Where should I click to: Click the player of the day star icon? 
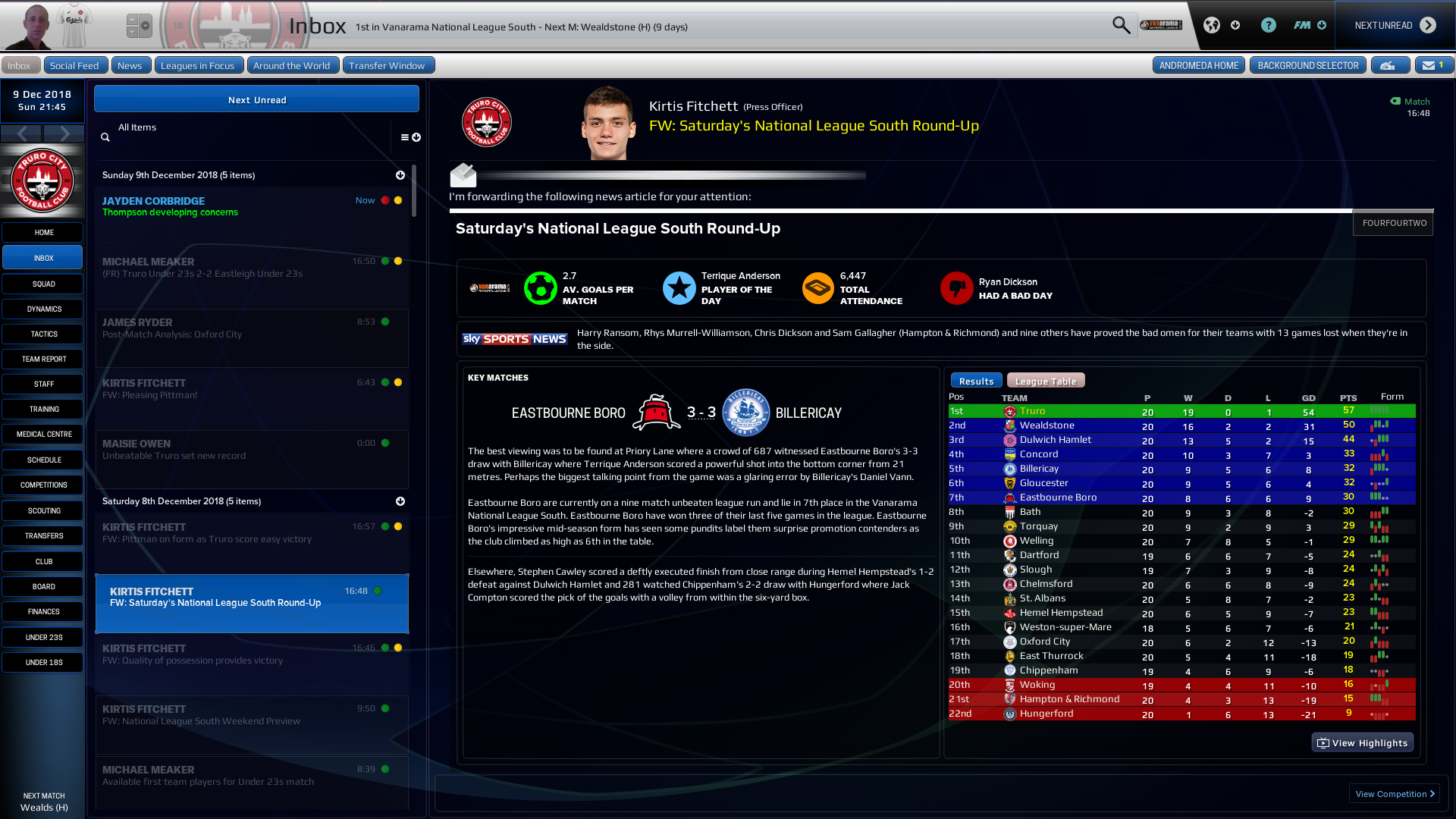(x=679, y=288)
